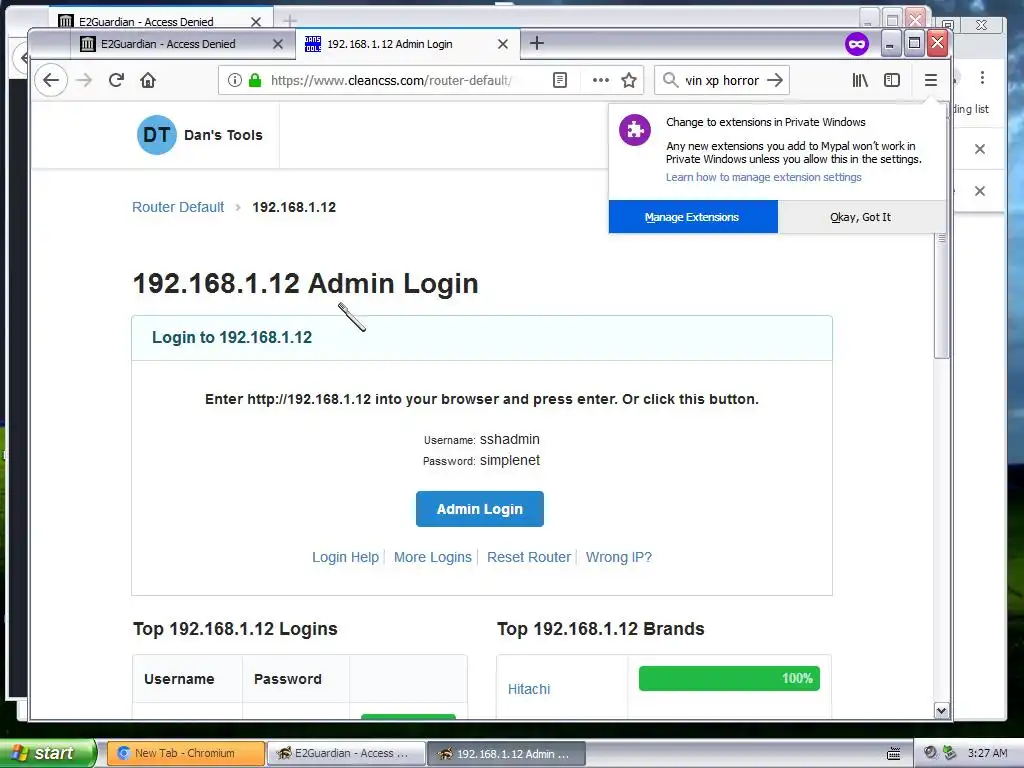Click the sshadmin username text

click(509, 440)
